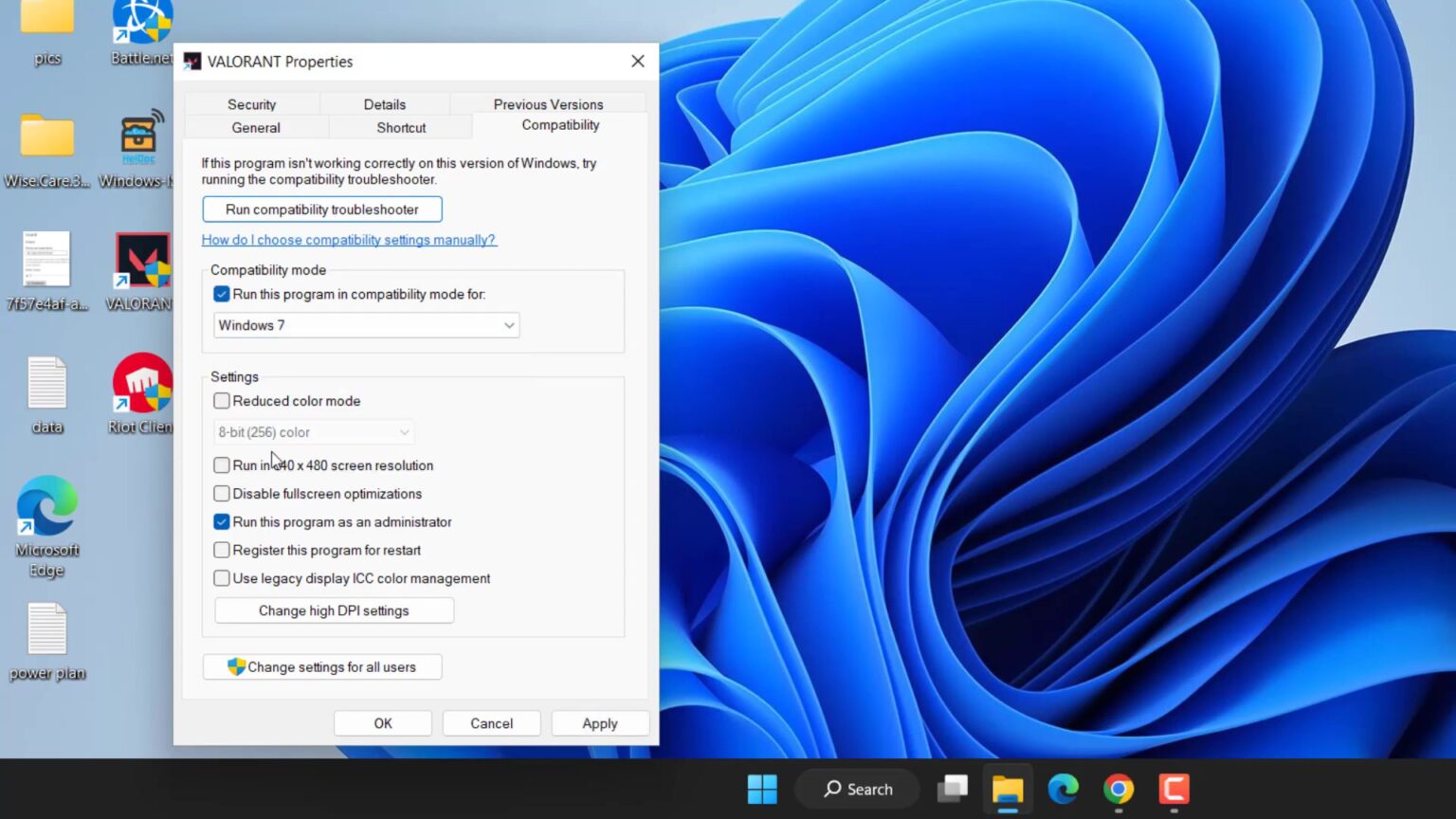Screen dimensions: 1456x819
Task: Launch Battle.net from the desktop
Action: tap(140, 24)
